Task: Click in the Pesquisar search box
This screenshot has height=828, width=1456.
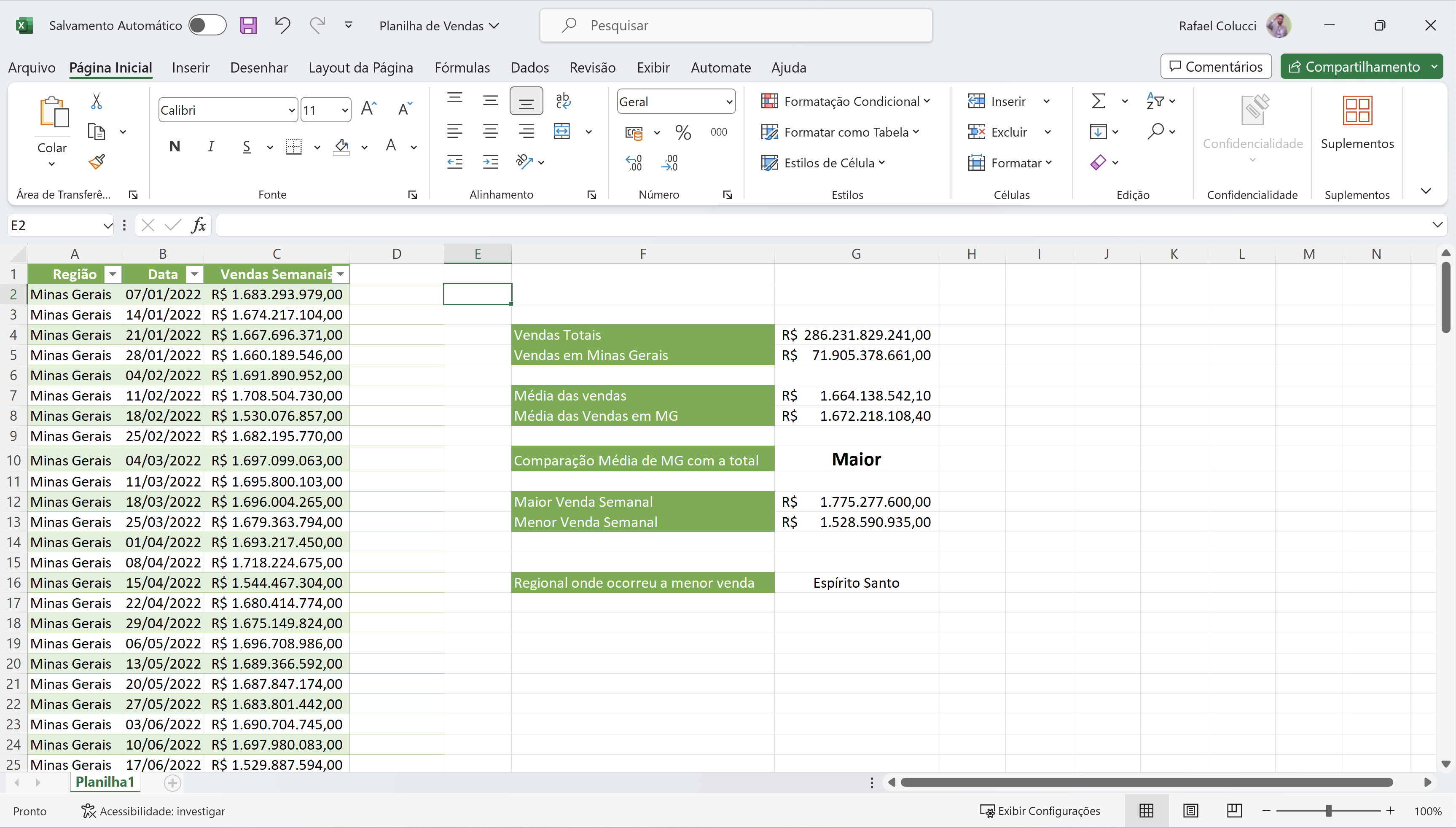Action: pyautogui.click(x=736, y=25)
